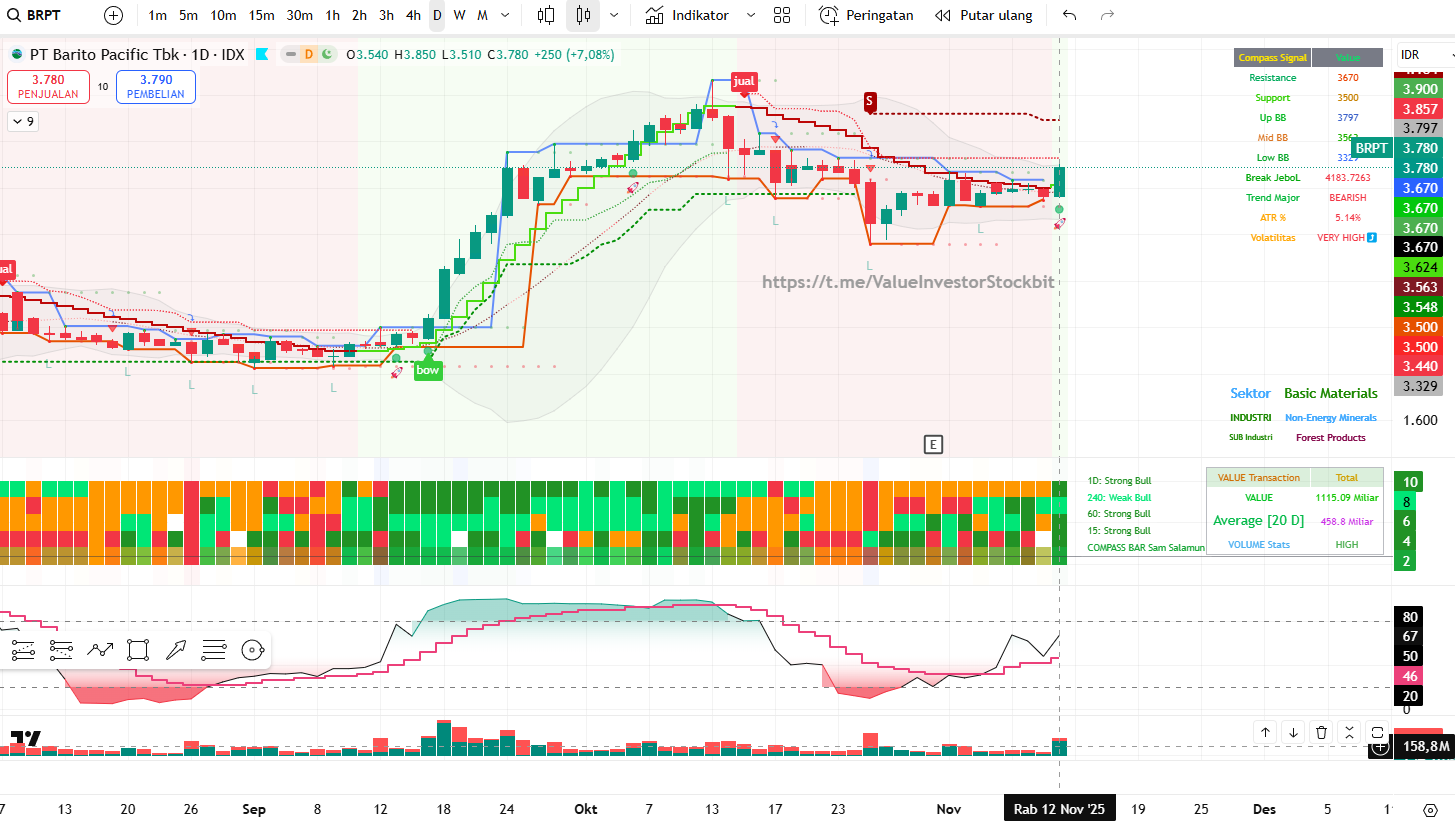Click the PT Barito Pacific Tbk legend title
The image size is (1455, 823).
pos(139,54)
